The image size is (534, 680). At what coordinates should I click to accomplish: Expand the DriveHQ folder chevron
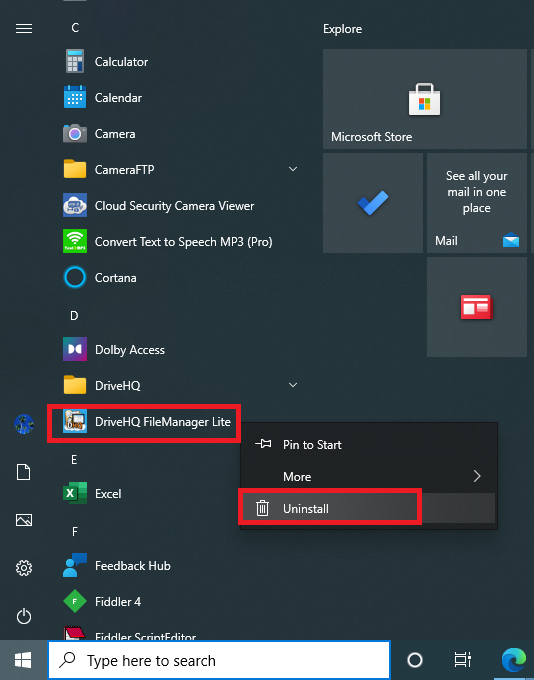(x=293, y=385)
